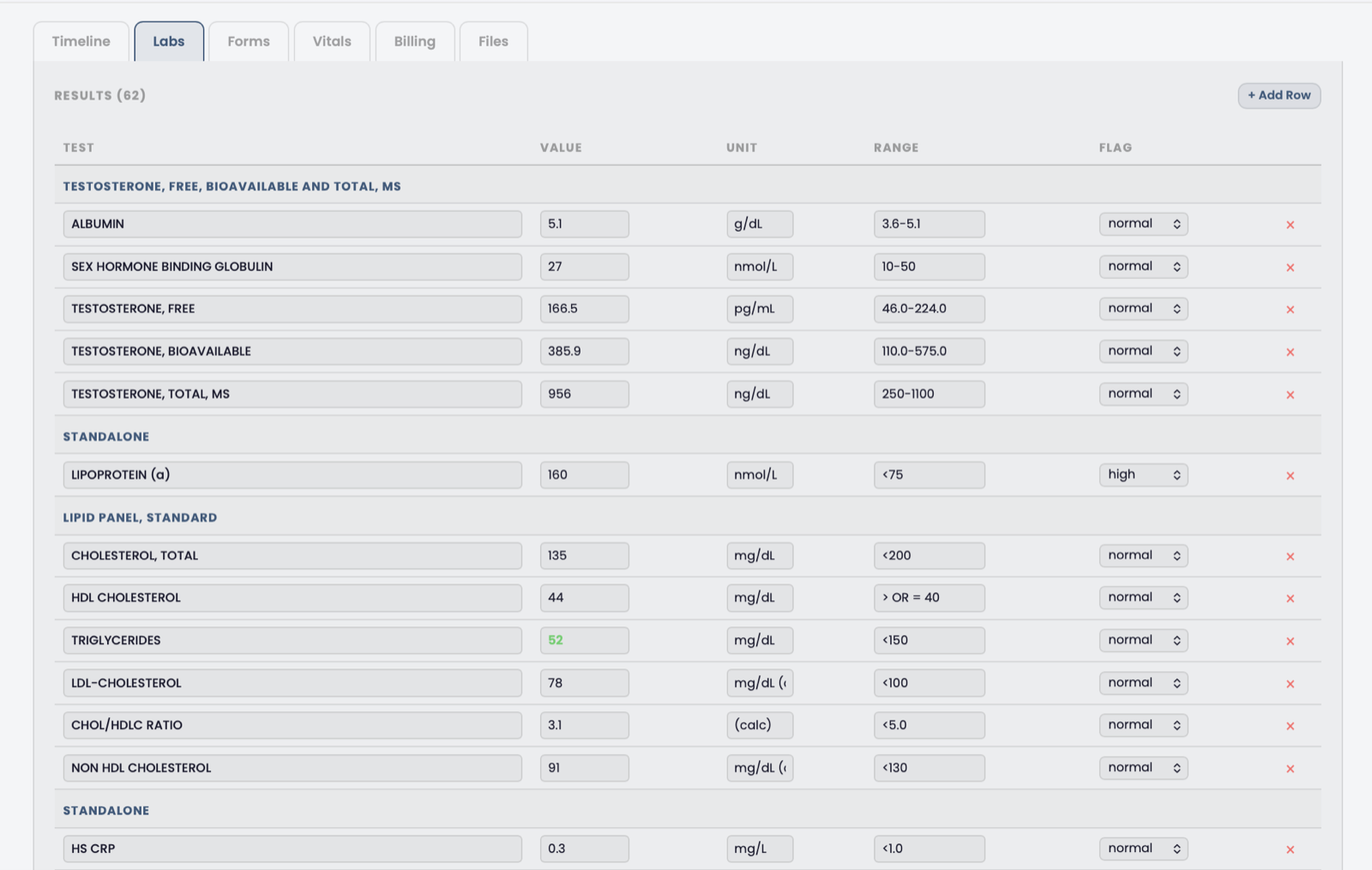The height and width of the screenshot is (870, 1372).
Task: Delete the CHOLESTEROL, TOTAL row
Action: coord(1290,557)
